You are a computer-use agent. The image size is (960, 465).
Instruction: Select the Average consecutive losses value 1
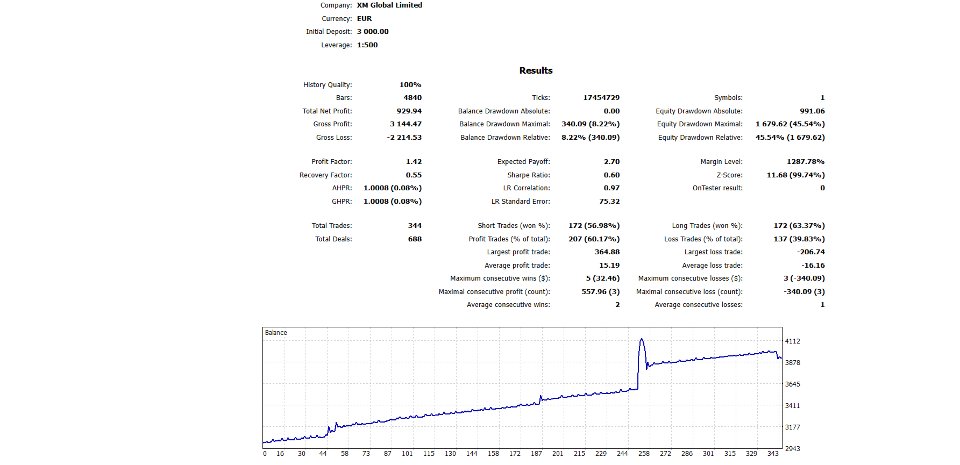pos(822,305)
